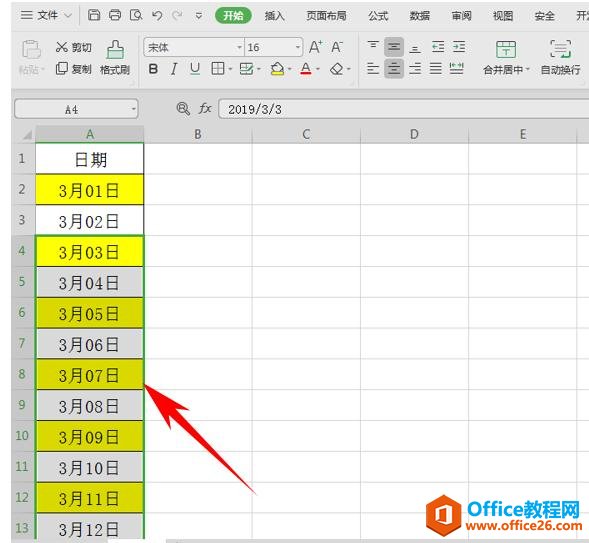The width and height of the screenshot is (589, 543).
Task: Align text right
Action: 415,69
